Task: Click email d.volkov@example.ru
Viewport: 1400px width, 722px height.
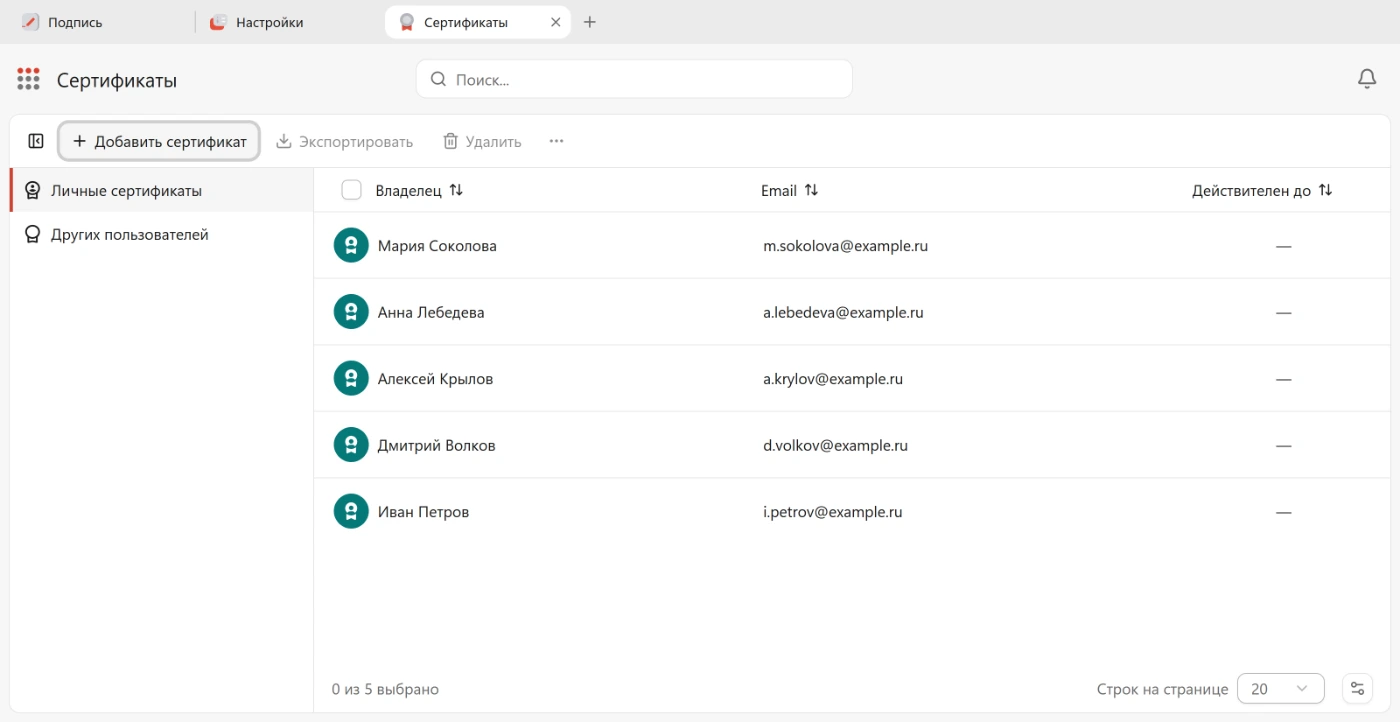Action: 835,445
